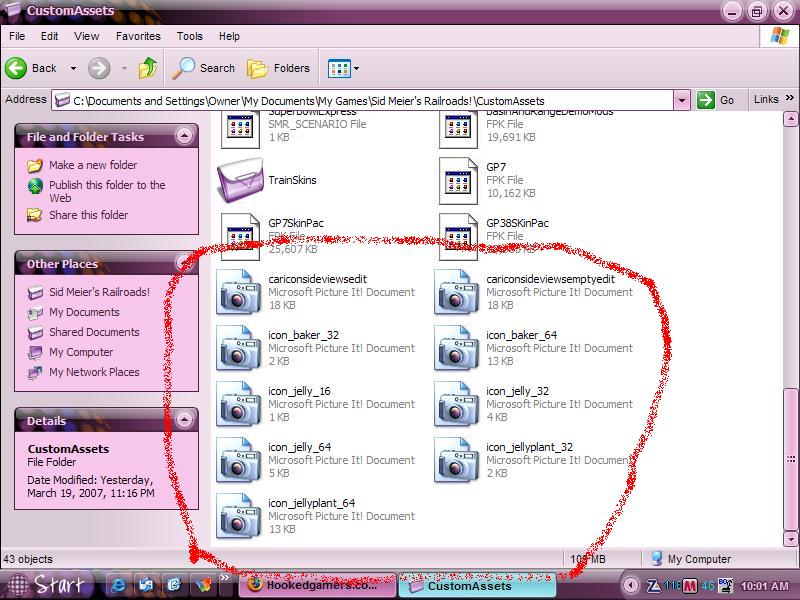Viewport: 800px width, 600px height.
Task: Select the icon_jelly_16 picture icon
Action: (239, 404)
